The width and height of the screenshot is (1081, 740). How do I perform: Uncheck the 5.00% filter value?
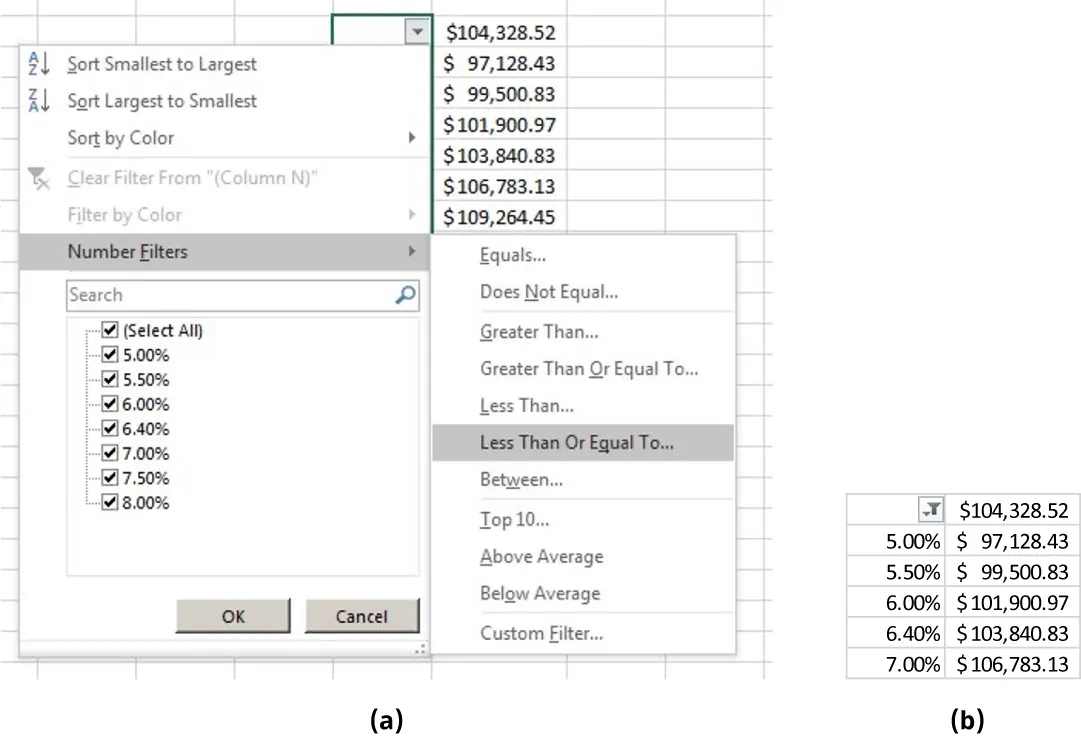(108, 354)
